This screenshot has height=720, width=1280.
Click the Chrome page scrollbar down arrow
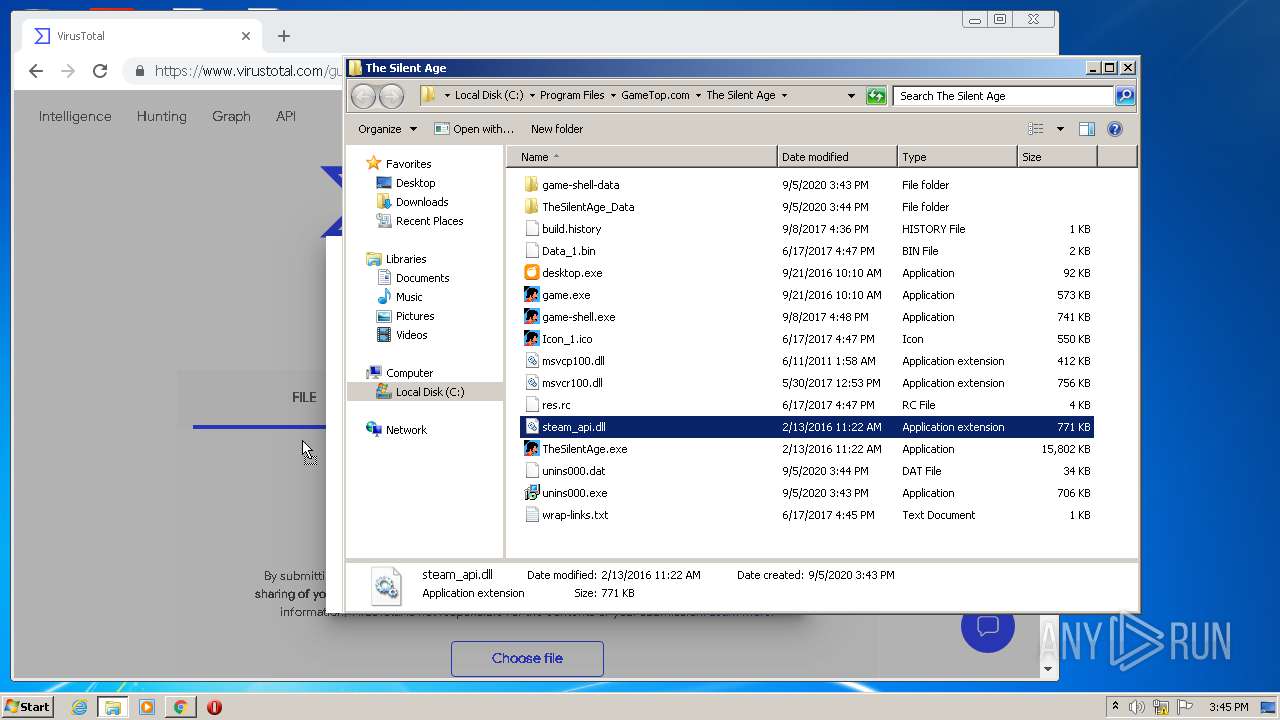coord(1048,669)
